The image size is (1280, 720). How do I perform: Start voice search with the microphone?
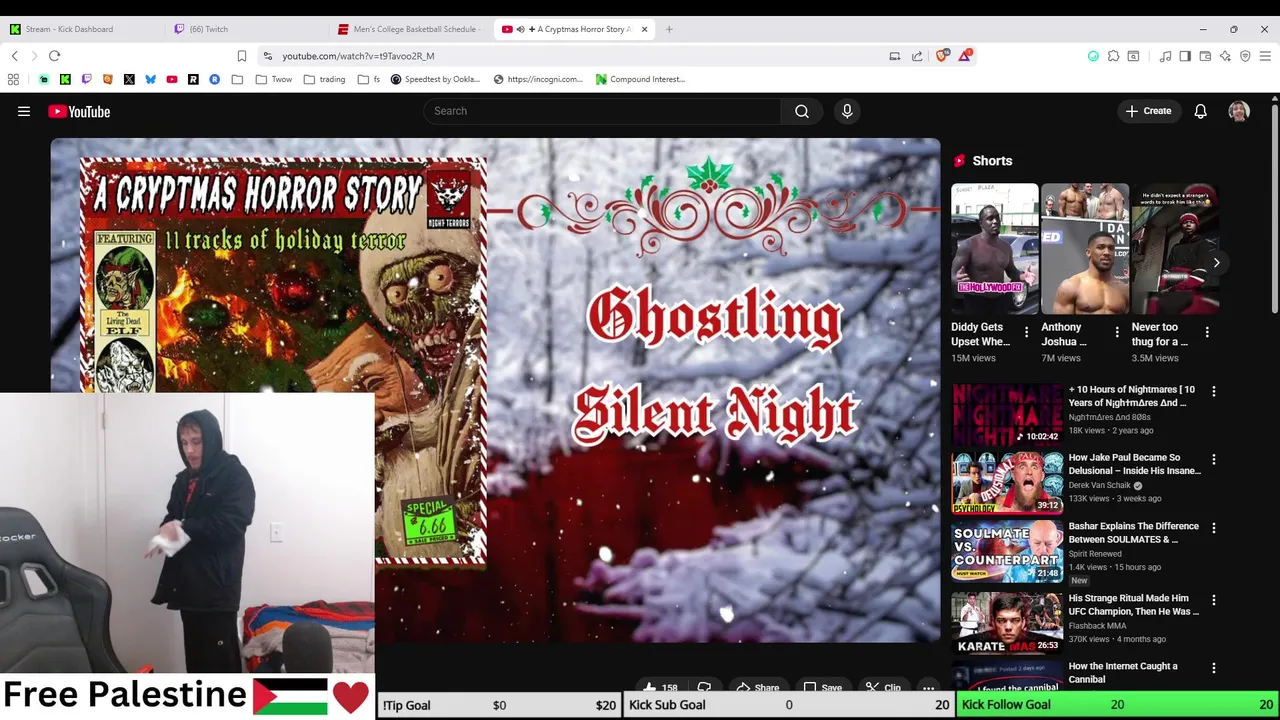(x=847, y=111)
